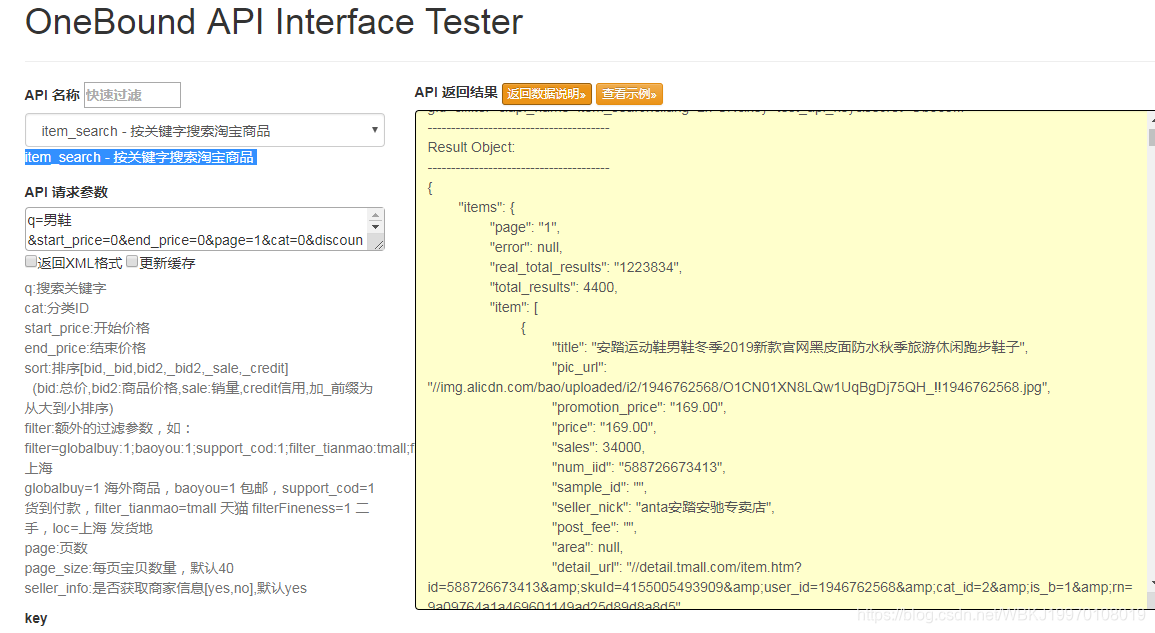Image resolution: width=1155 pixels, height=633 pixels.
Task: Click the seller_info description line
Action: (166, 588)
